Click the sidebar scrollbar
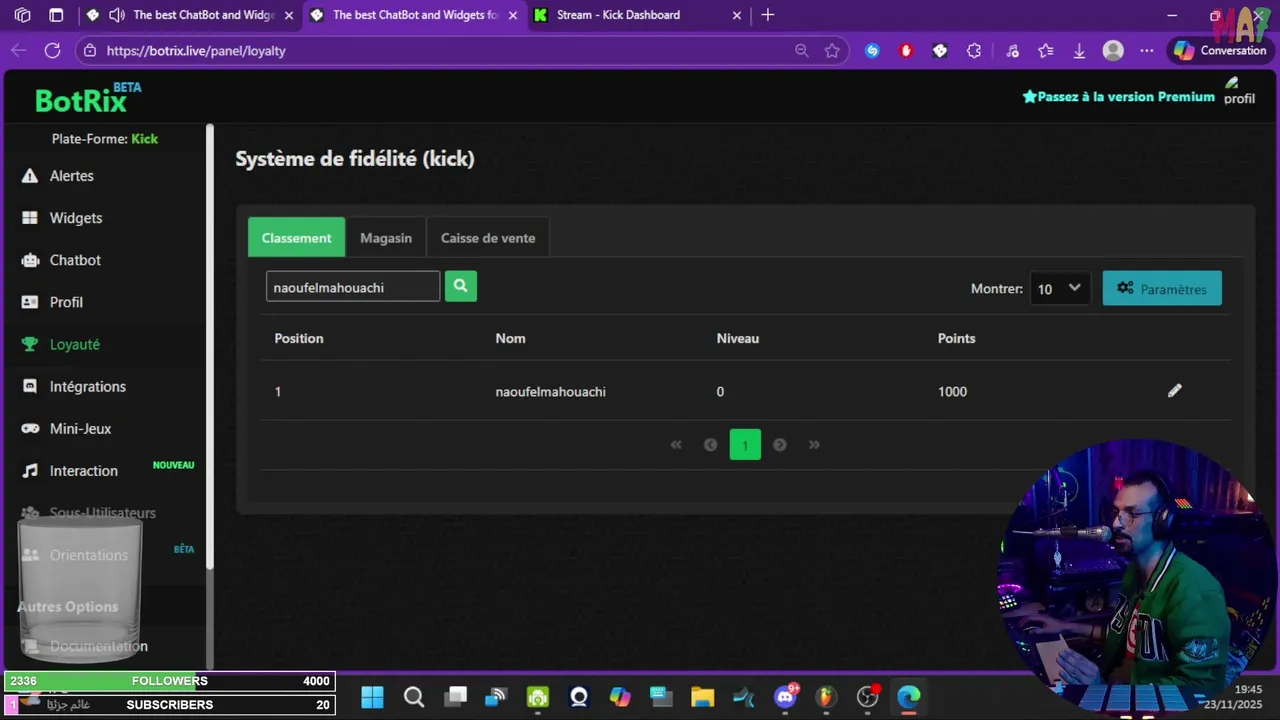This screenshot has height=720, width=1280. click(x=210, y=347)
